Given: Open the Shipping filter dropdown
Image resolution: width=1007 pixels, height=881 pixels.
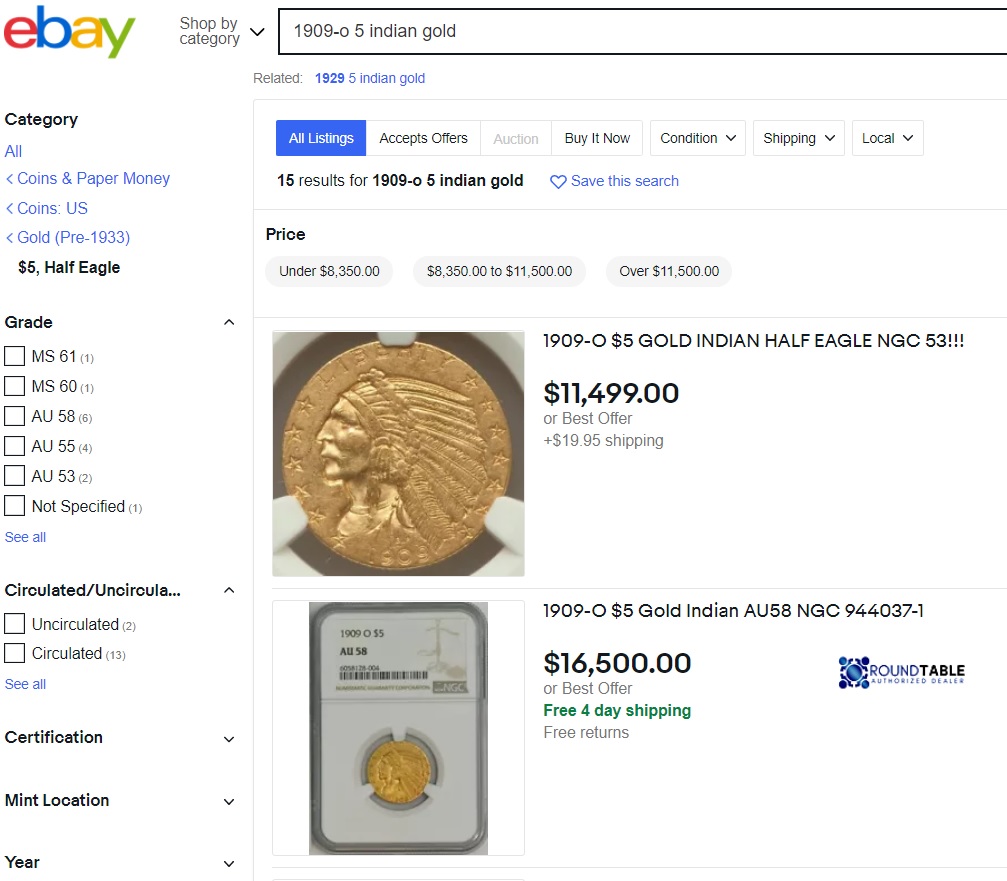Looking at the screenshot, I should point(798,138).
